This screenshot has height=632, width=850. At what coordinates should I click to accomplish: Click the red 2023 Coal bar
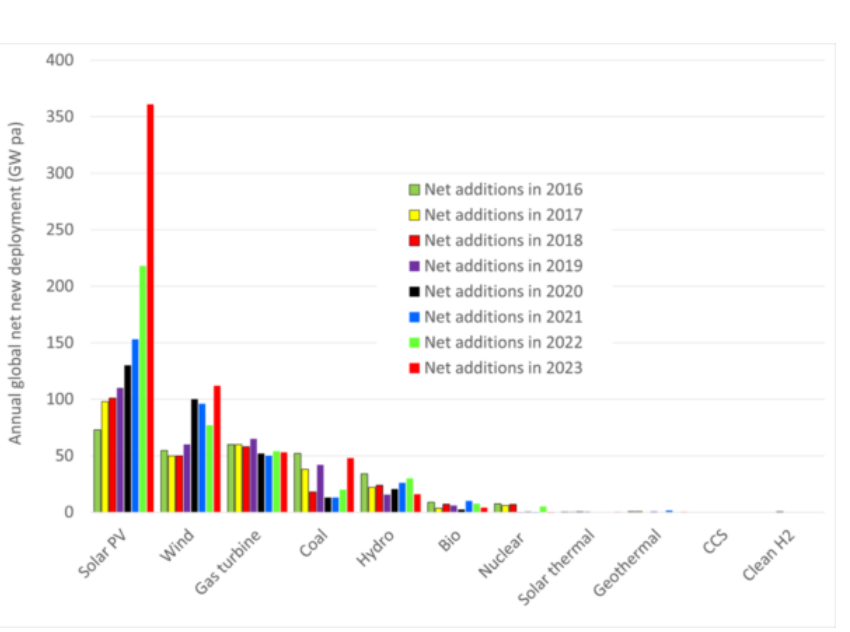tap(350, 485)
